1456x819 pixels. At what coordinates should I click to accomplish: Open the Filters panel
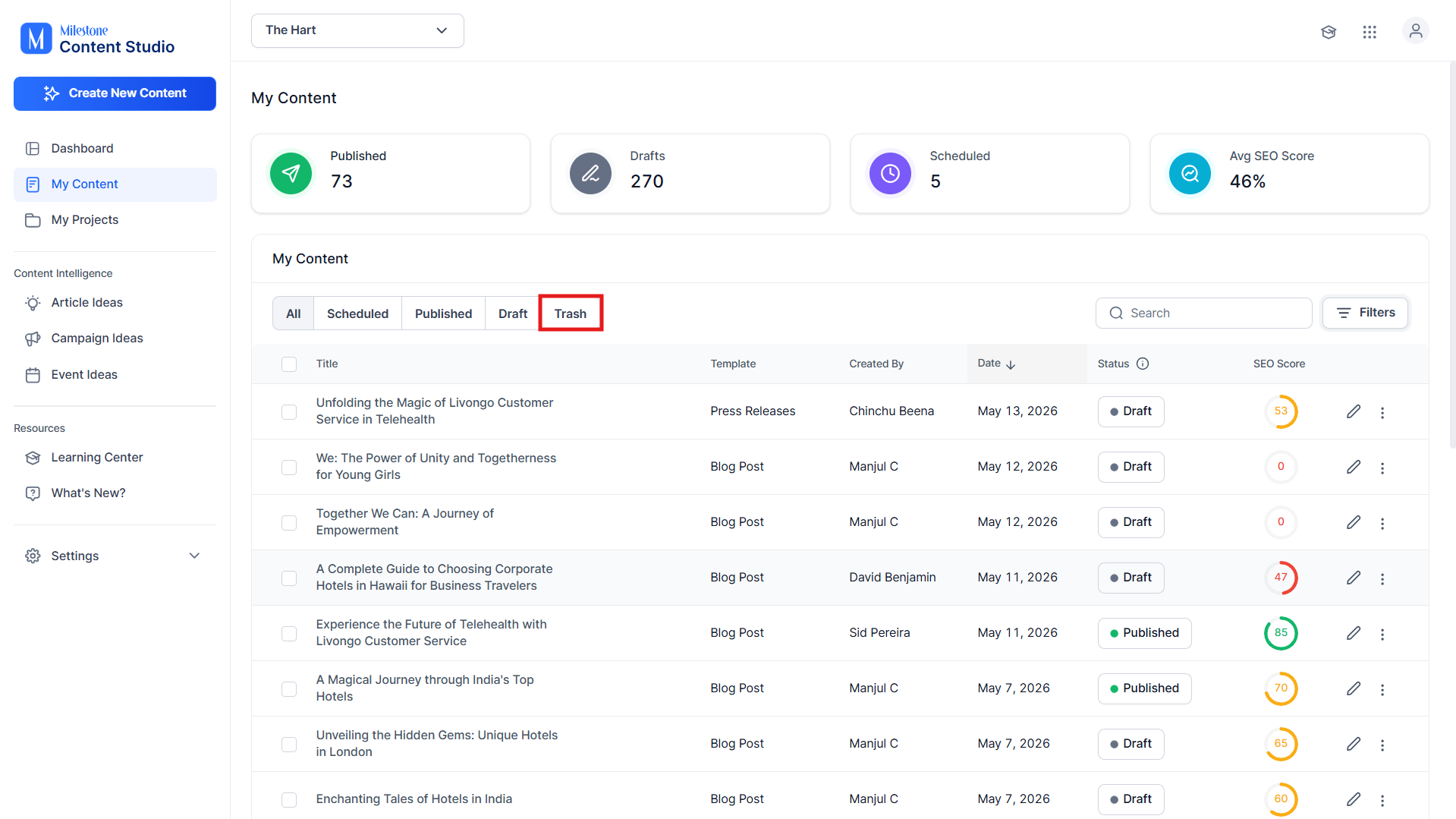(x=1365, y=313)
